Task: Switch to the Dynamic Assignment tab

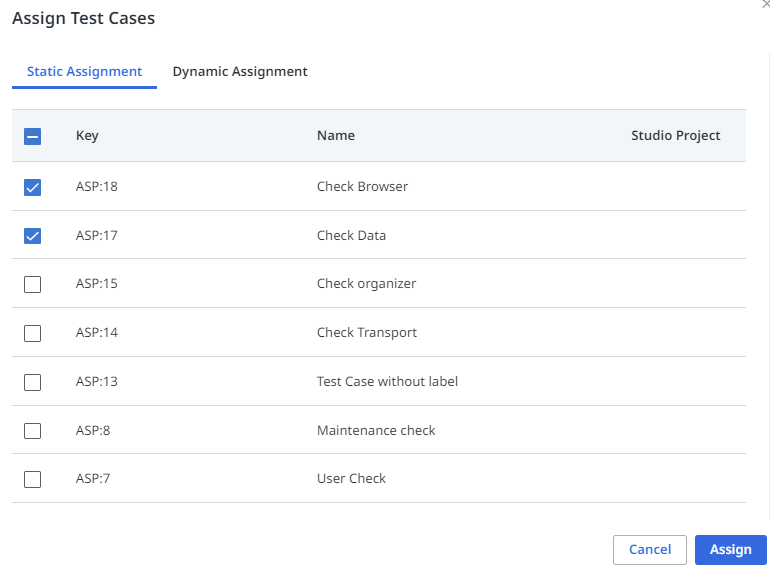Action: (240, 72)
